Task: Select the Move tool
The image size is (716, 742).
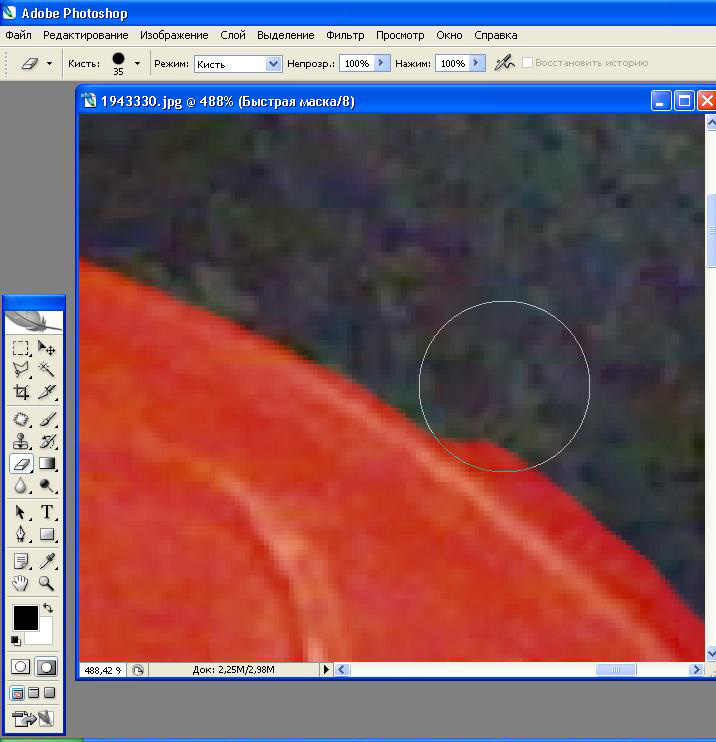Action: (46, 348)
